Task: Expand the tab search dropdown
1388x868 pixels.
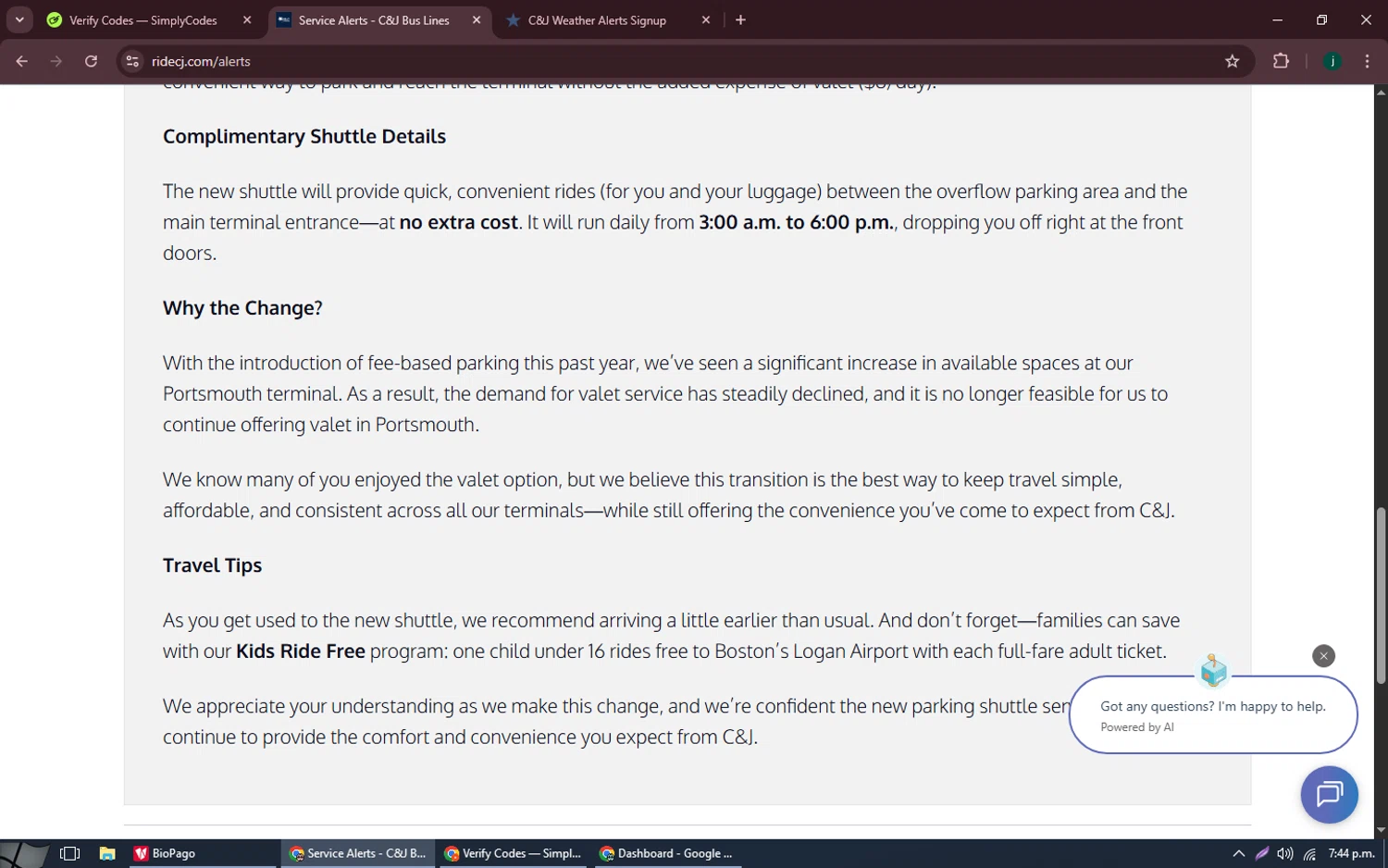Action: (x=19, y=20)
